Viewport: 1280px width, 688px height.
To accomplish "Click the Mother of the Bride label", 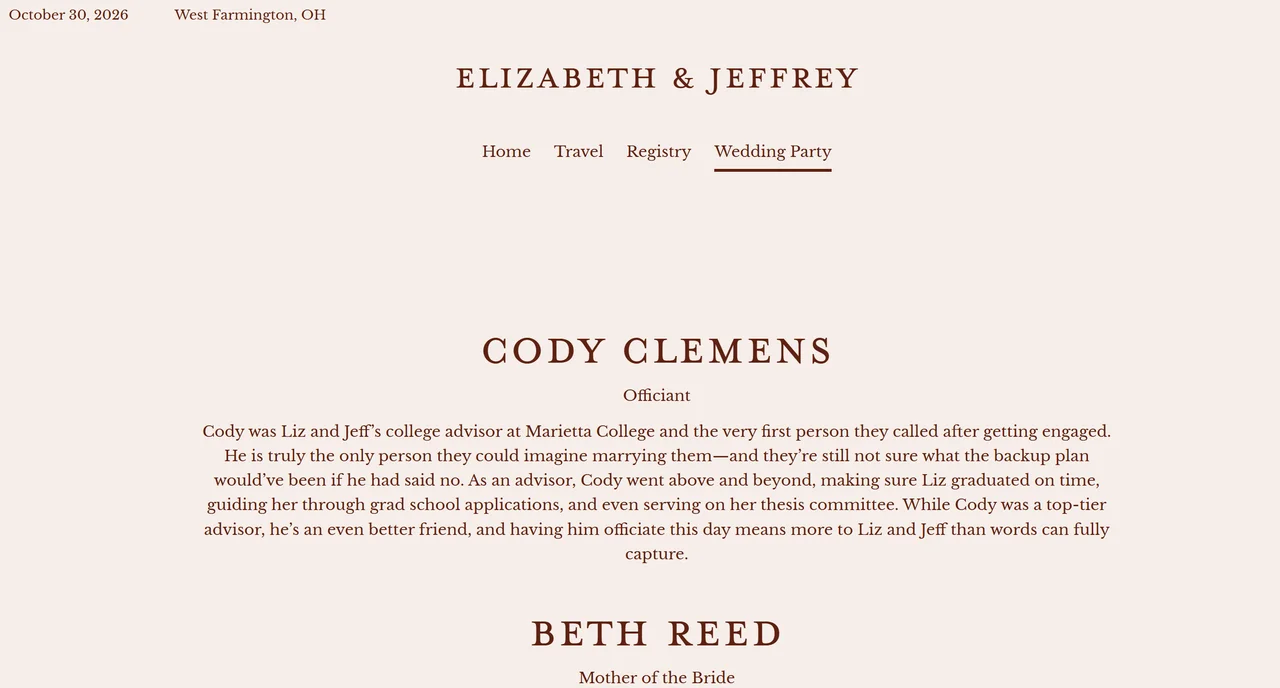I will tap(656, 677).
